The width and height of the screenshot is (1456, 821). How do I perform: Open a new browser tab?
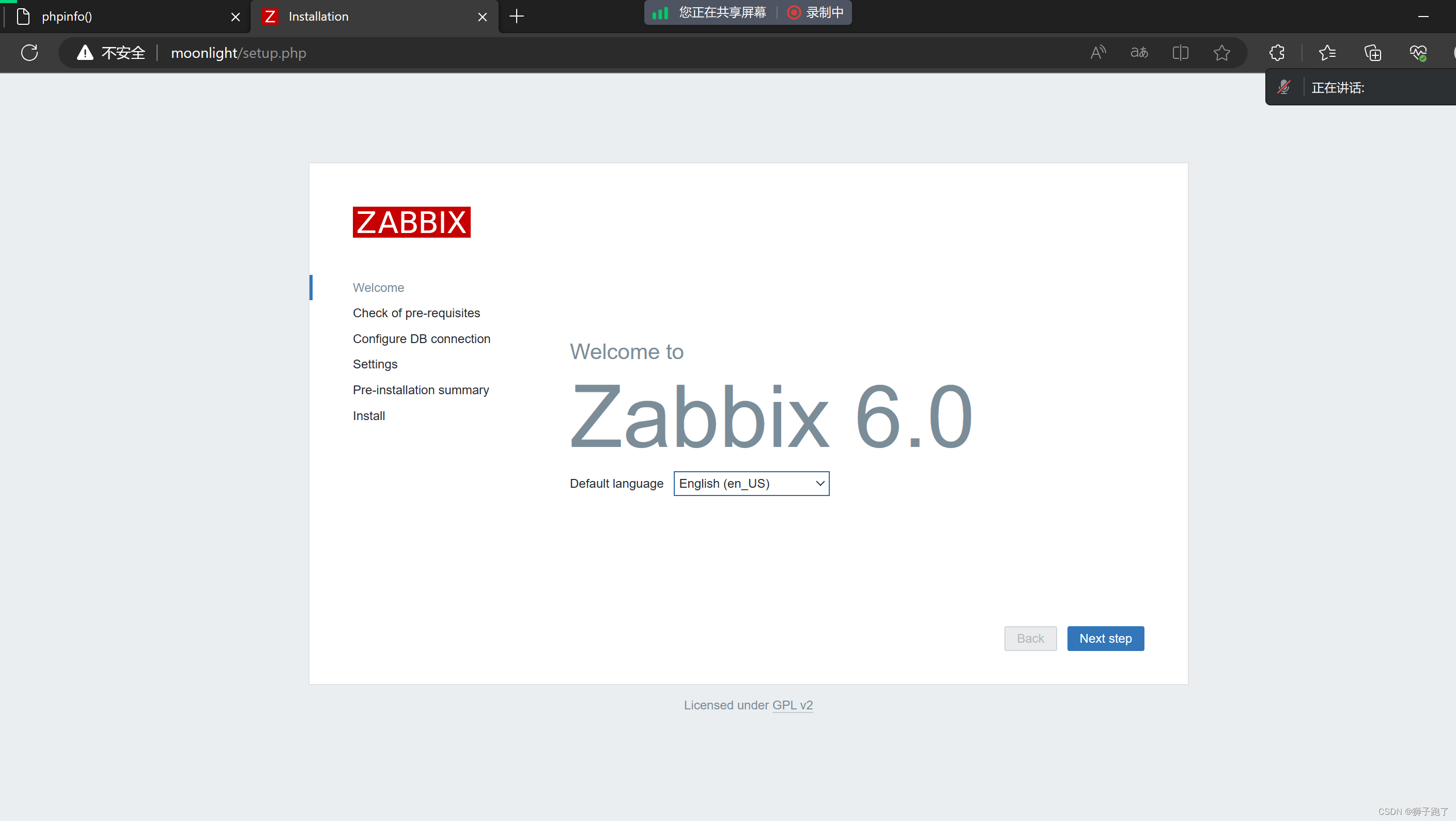[x=517, y=17]
